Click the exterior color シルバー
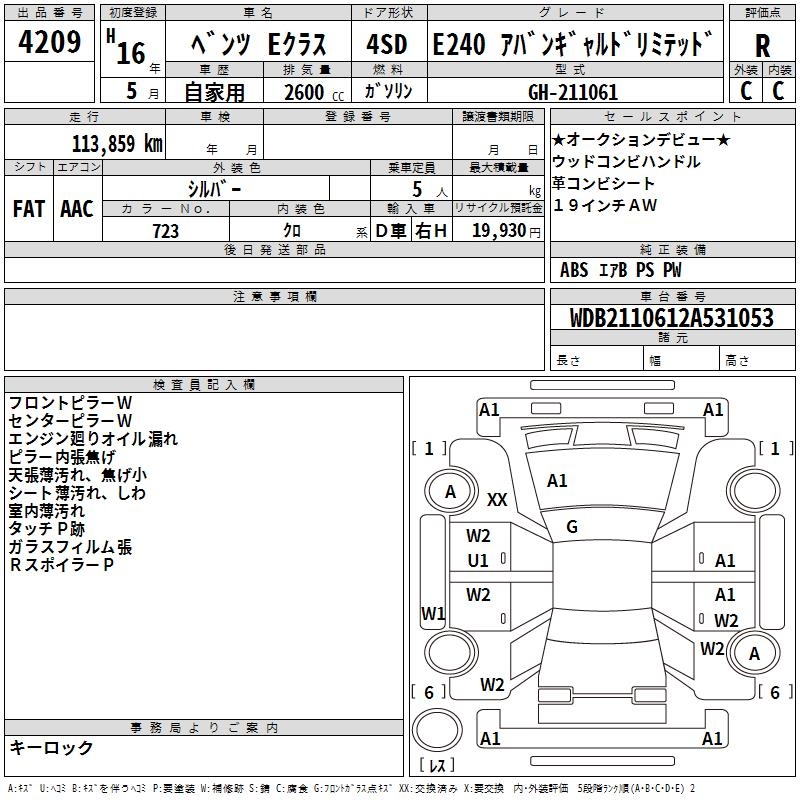This screenshot has height=800, width=800. [x=215, y=189]
